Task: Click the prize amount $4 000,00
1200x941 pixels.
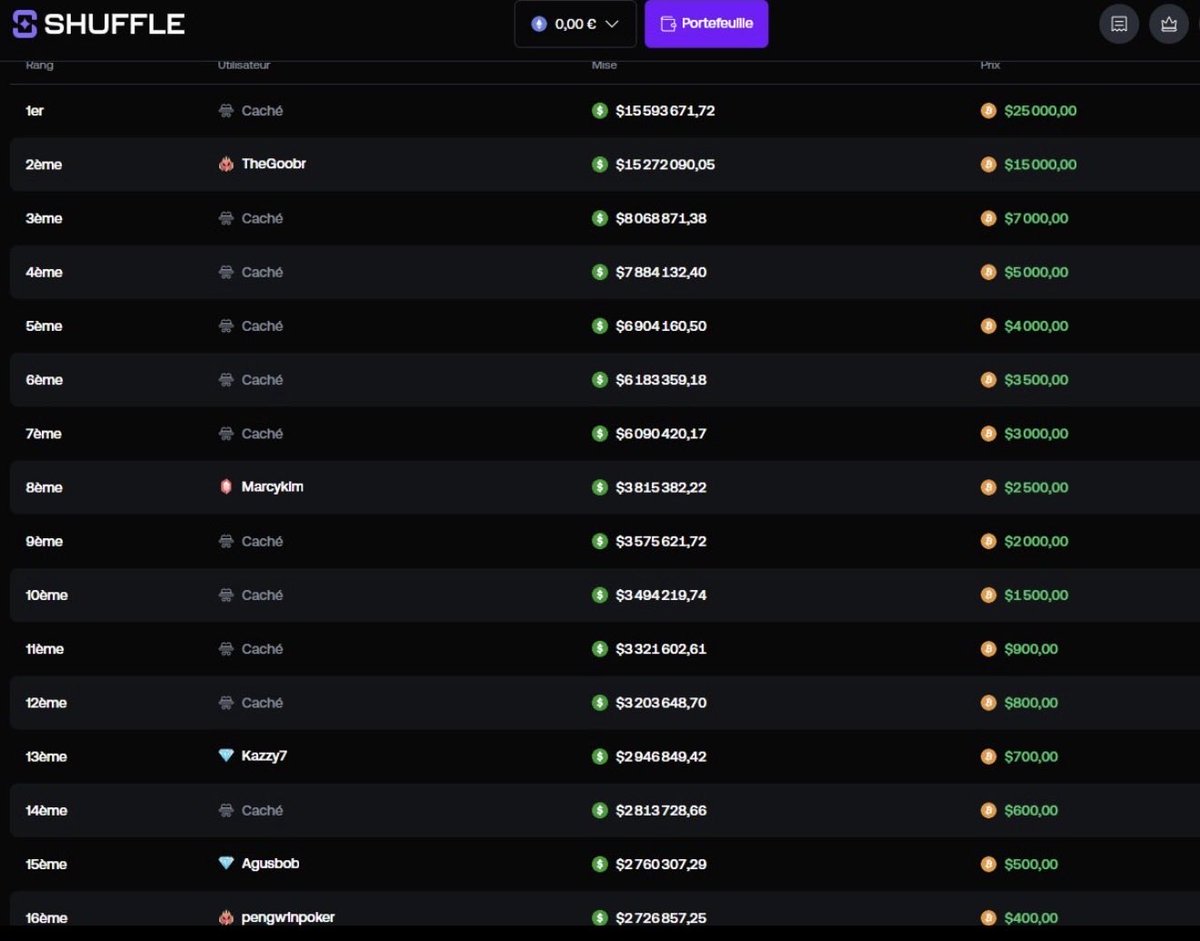Action: [1036, 326]
